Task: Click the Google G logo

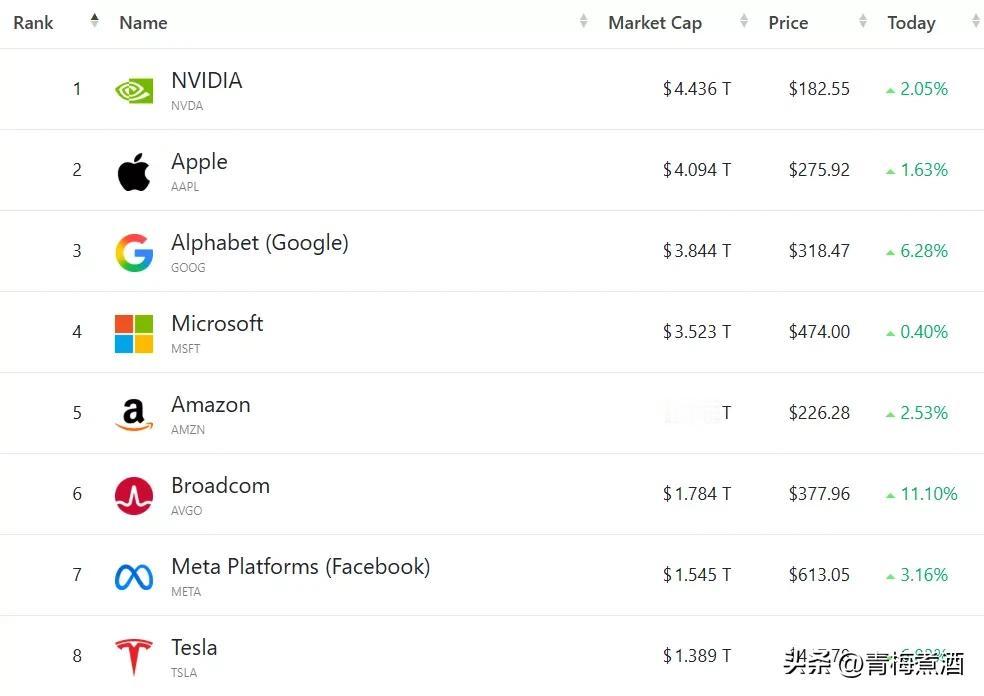Action: click(x=134, y=253)
